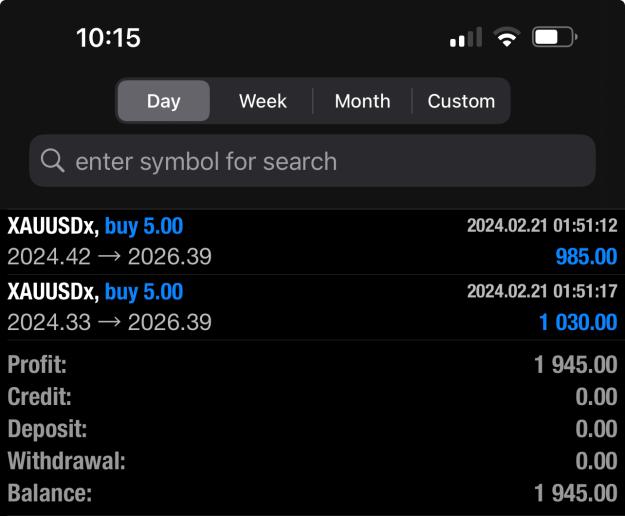Select the Day period tab
The image size is (625, 516).
tap(164, 101)
